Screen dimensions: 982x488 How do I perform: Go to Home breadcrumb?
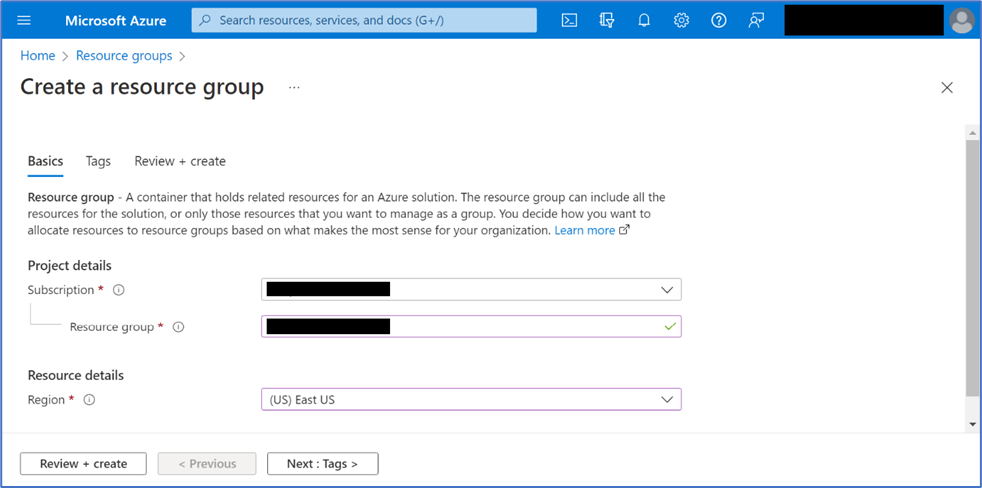point(38,56)
